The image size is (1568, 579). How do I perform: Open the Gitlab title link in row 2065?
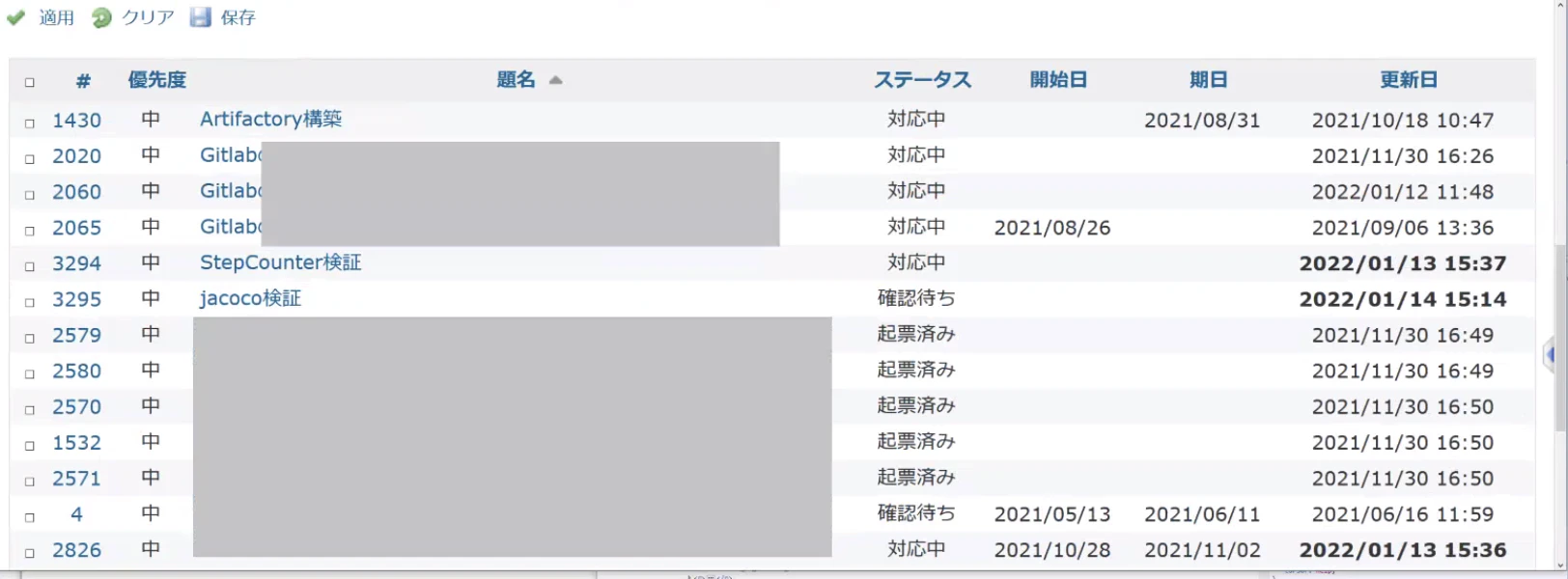(x=230, y=227)
